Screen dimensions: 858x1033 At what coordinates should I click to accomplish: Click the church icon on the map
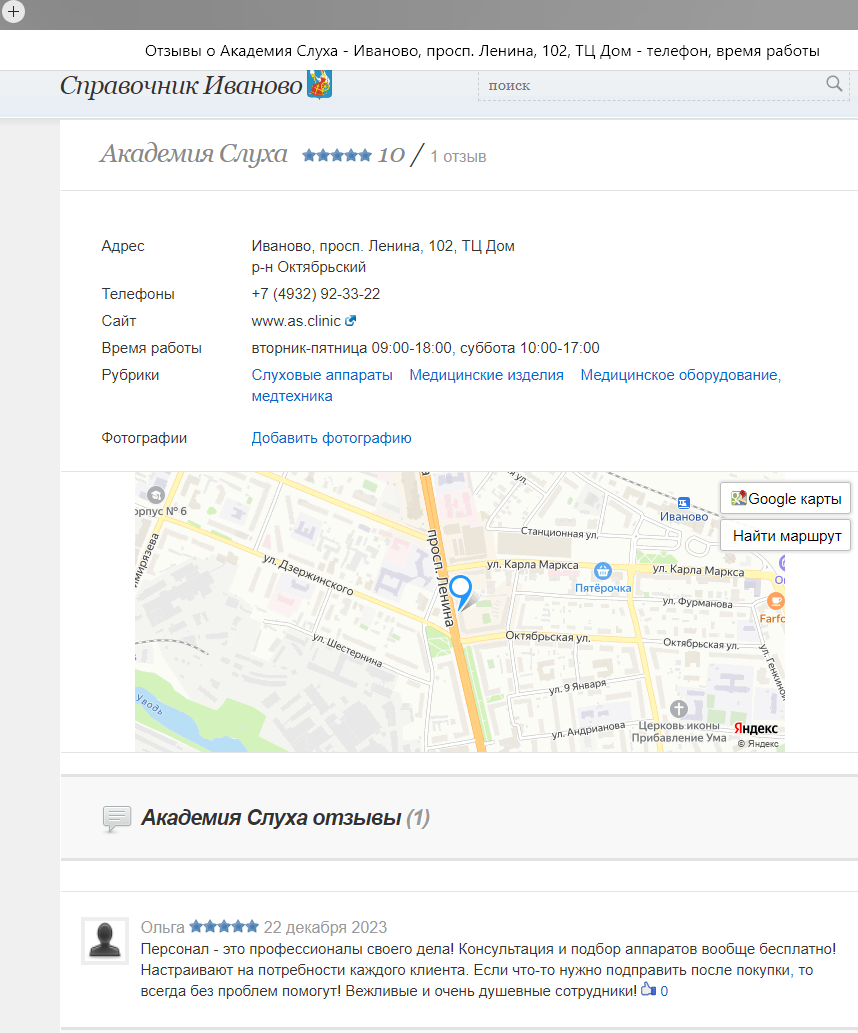coord(679,708)
